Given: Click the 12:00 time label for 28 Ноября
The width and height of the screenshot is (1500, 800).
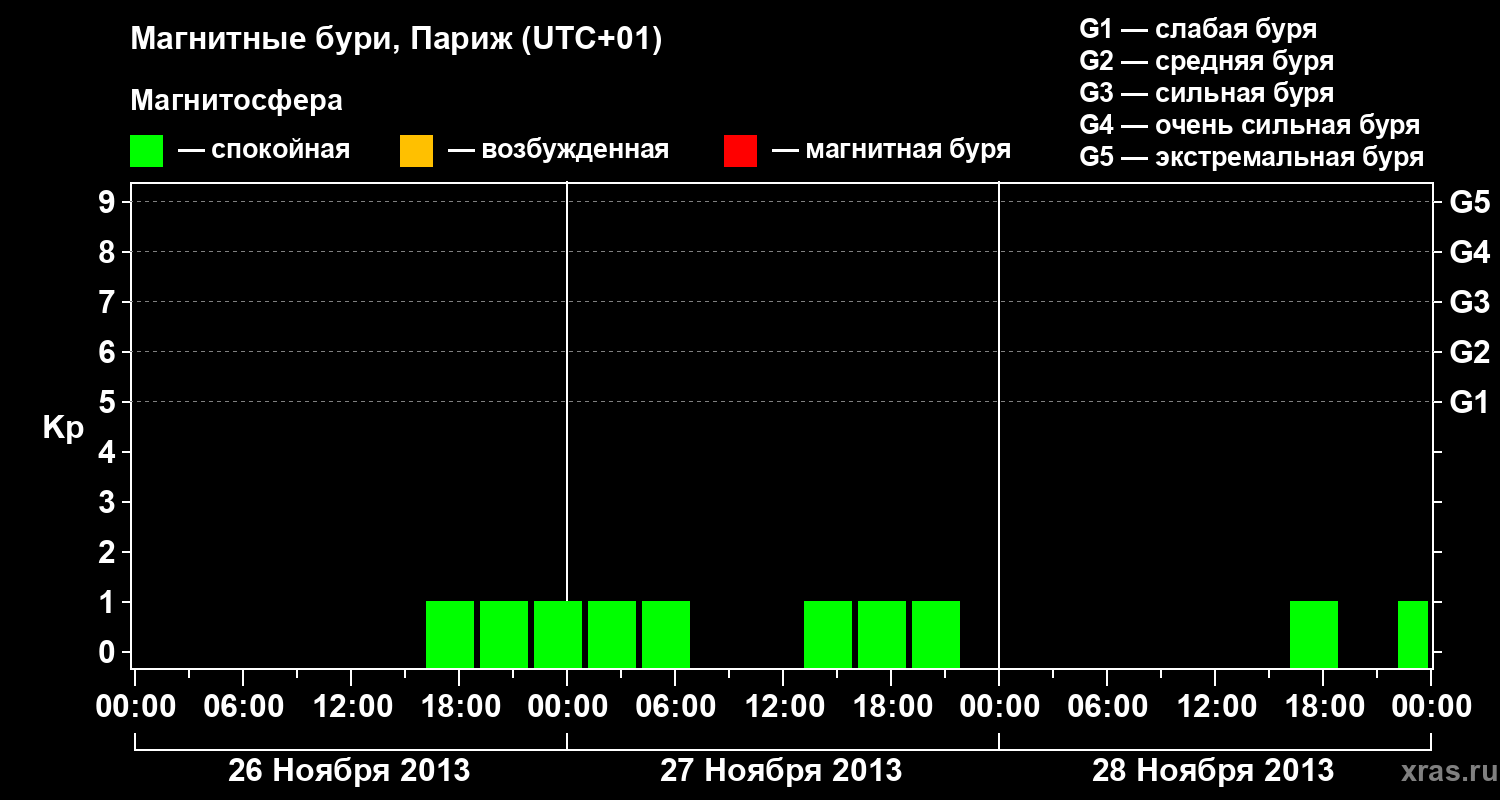Looking at the screenshot, I should (x=1215, y=707).
